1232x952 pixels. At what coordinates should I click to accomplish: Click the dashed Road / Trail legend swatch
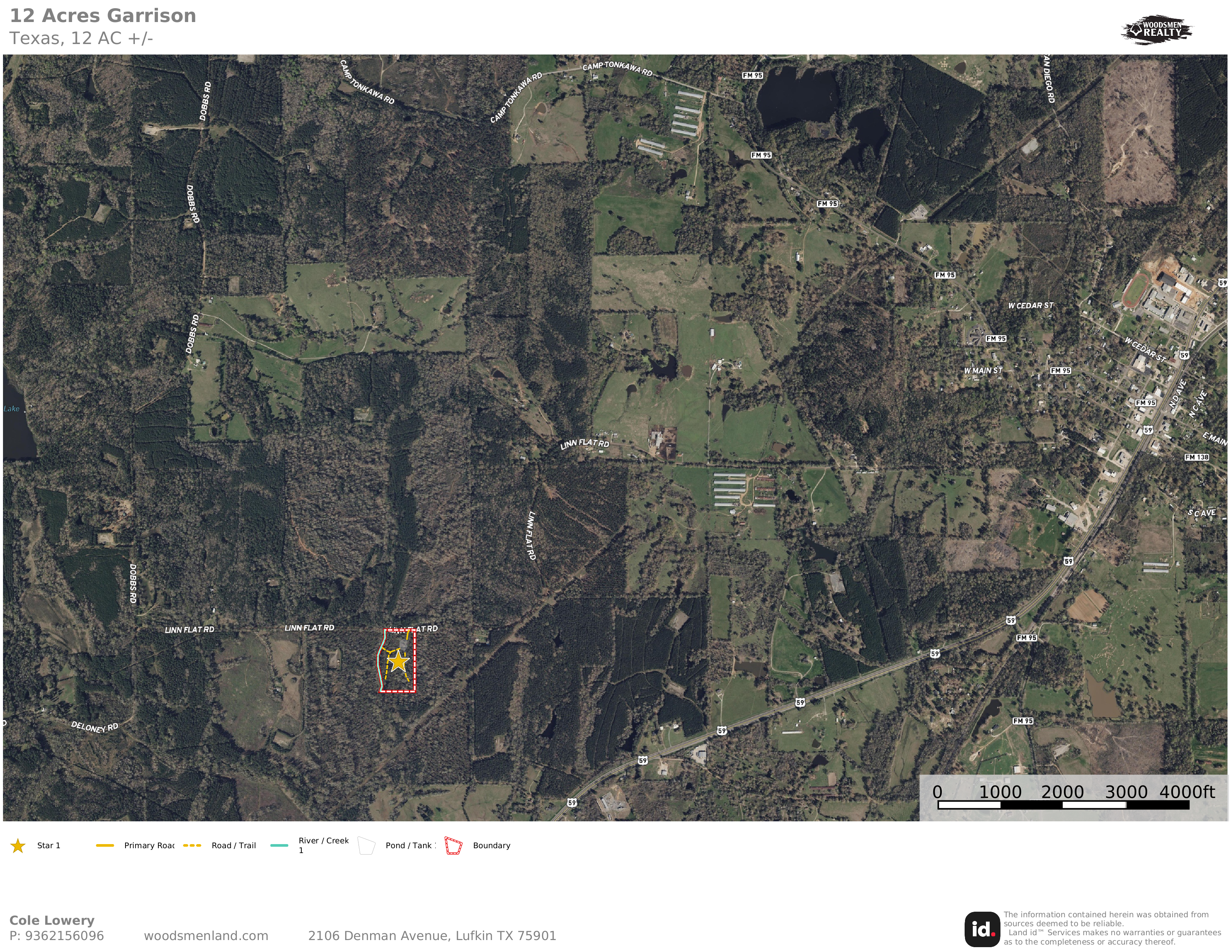pos(192,845)
